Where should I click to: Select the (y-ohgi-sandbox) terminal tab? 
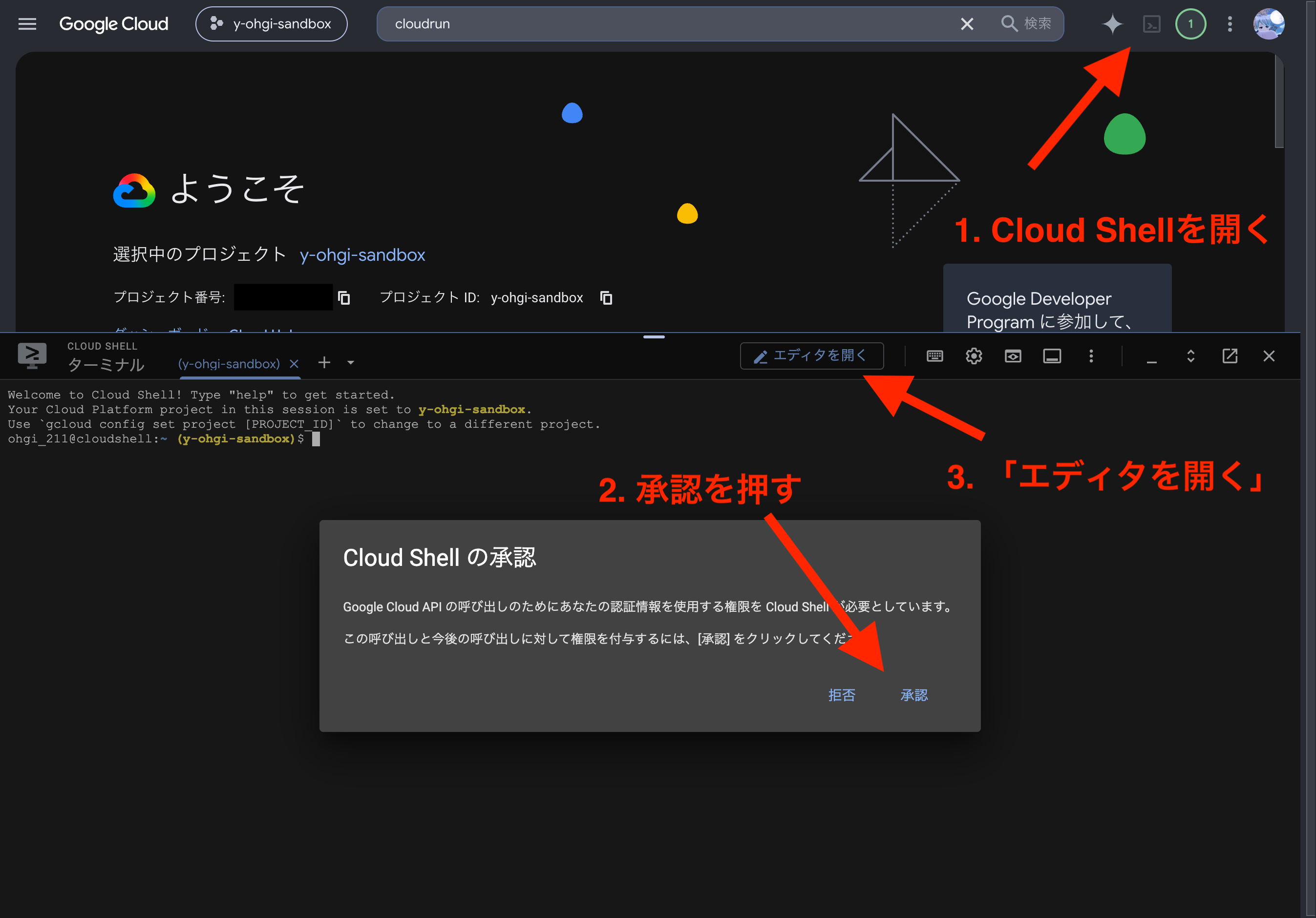(x=229, y=364)
